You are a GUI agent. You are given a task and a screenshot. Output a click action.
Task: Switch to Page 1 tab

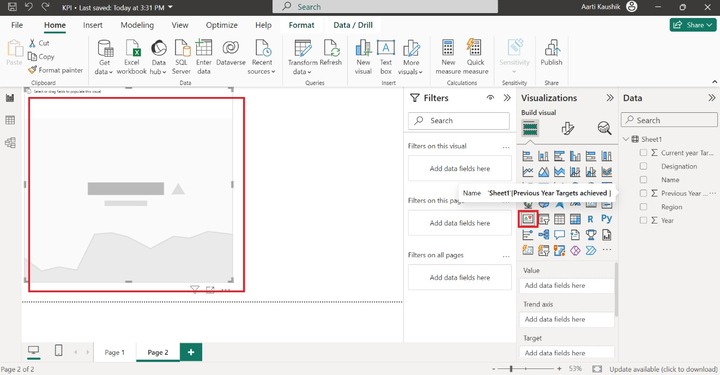click(x=114, y=352)
